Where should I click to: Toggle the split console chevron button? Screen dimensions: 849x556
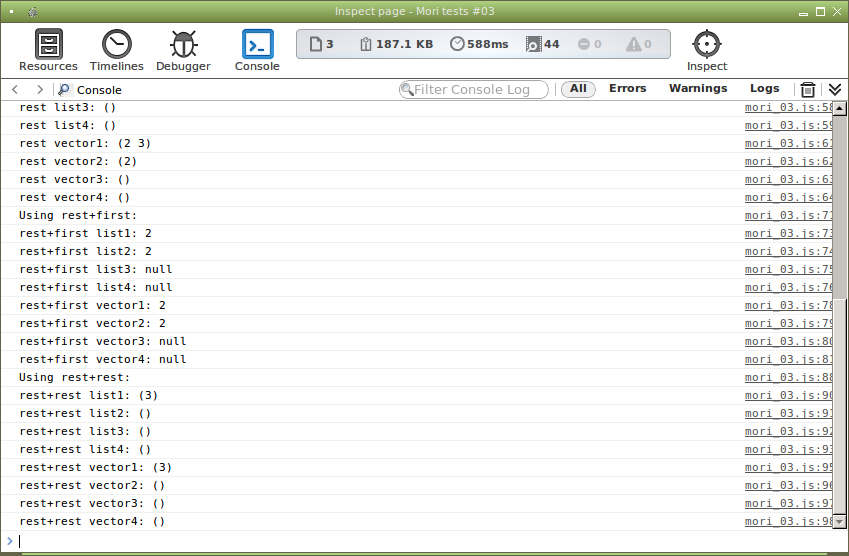pos(835,89)
